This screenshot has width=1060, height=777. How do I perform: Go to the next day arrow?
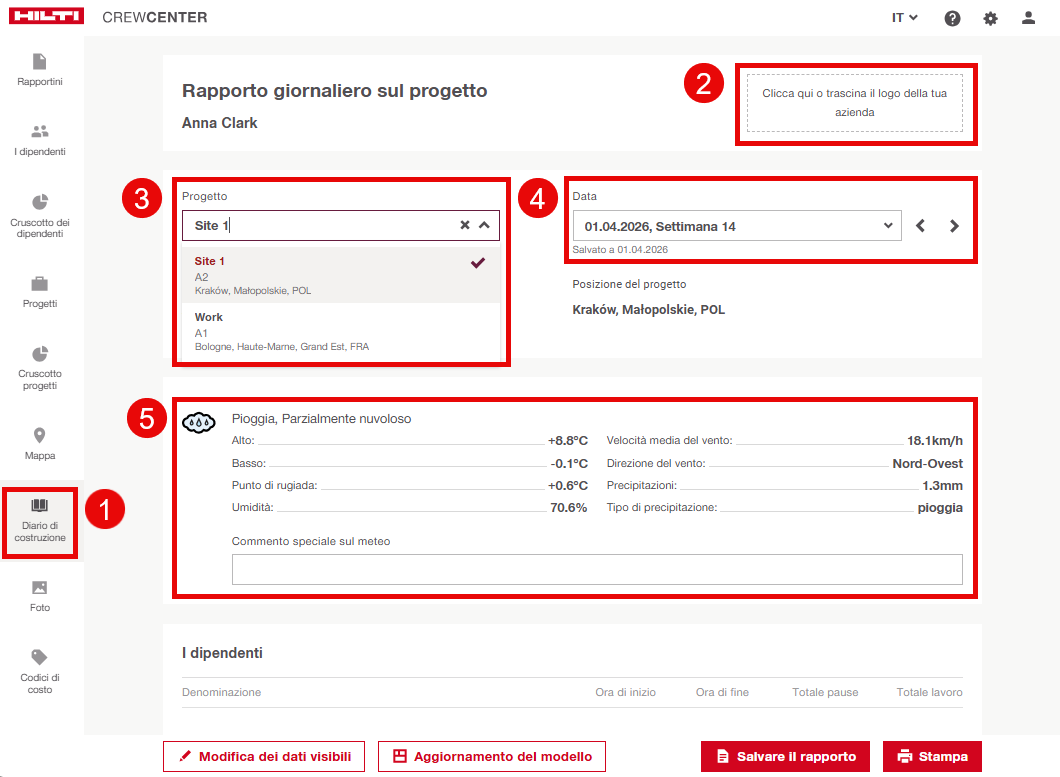954,226
